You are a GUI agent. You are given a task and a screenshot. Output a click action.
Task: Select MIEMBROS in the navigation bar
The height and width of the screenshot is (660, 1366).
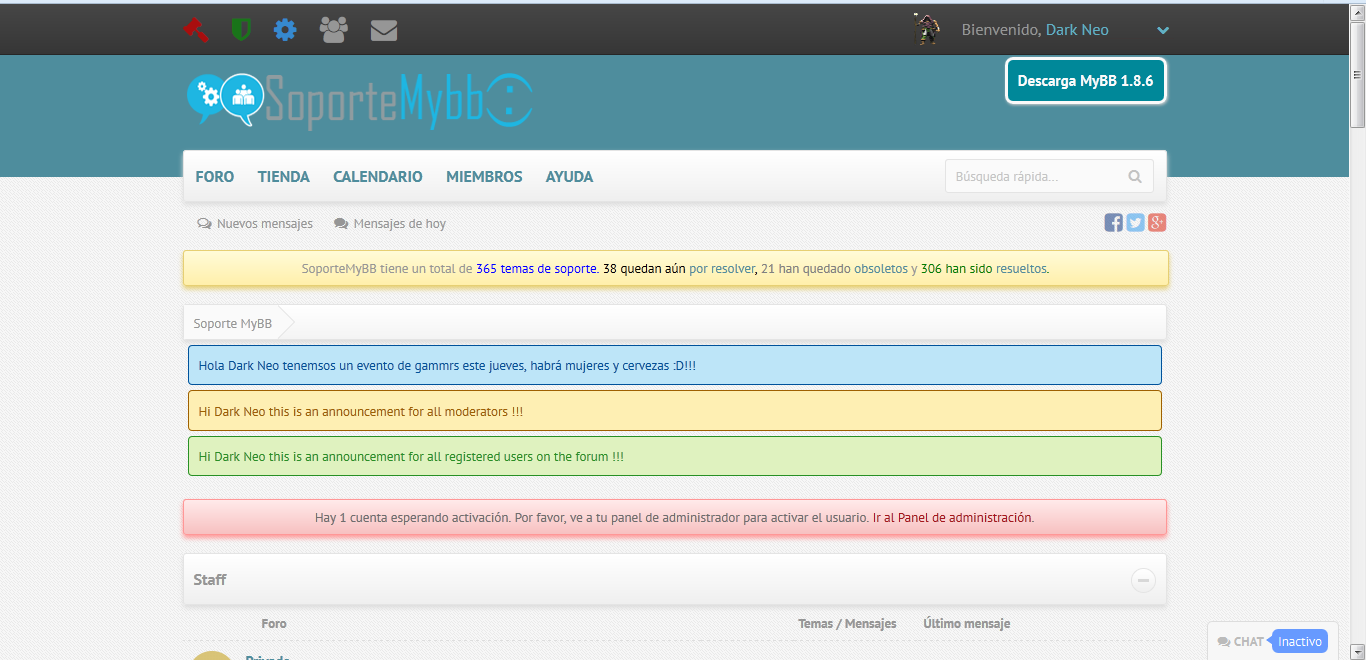484,177
